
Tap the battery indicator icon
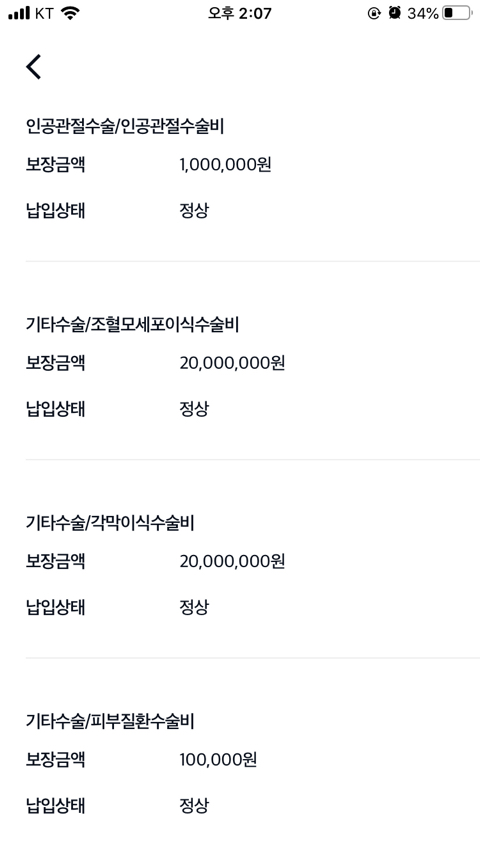click(457, 13)
